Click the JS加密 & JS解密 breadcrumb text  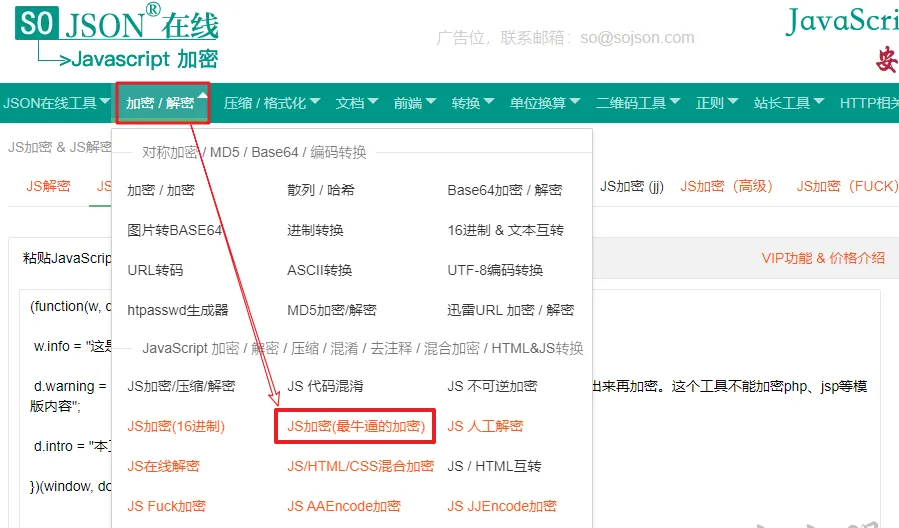pos(60,147)
